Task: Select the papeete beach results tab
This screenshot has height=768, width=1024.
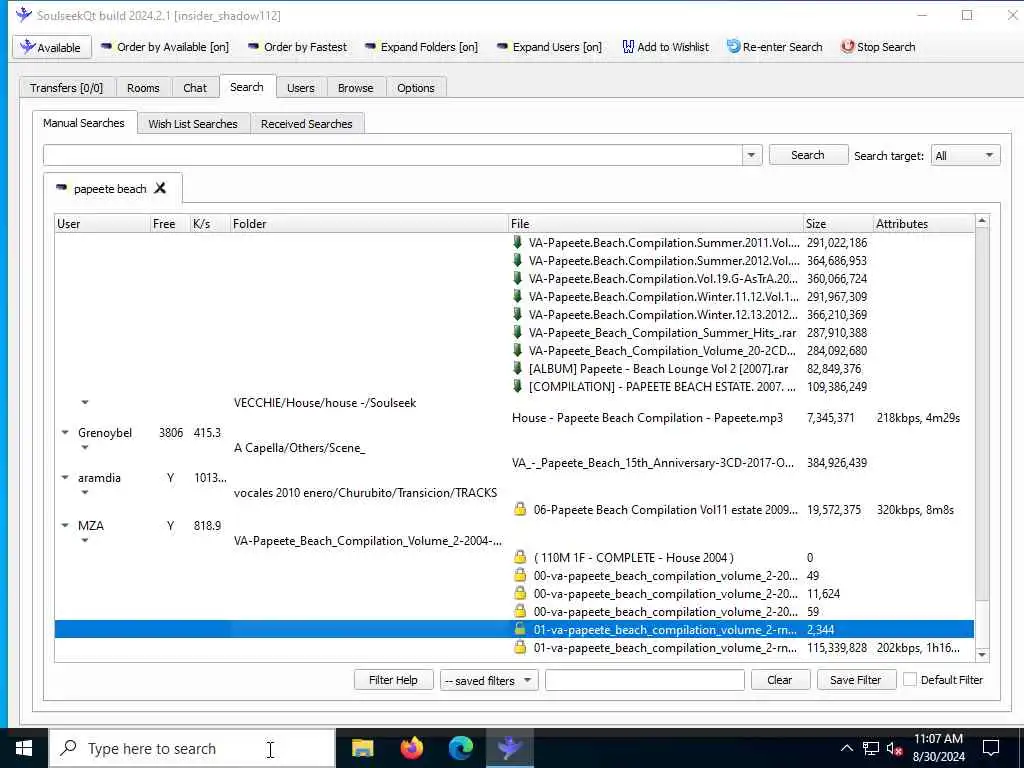Action: coord(110,189)
